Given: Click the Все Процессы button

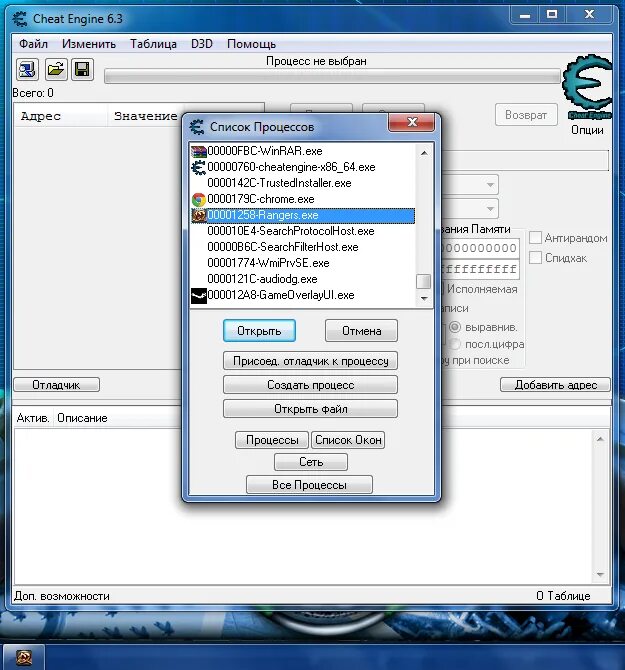Looking at the screenshot, I should pos(309,485).
